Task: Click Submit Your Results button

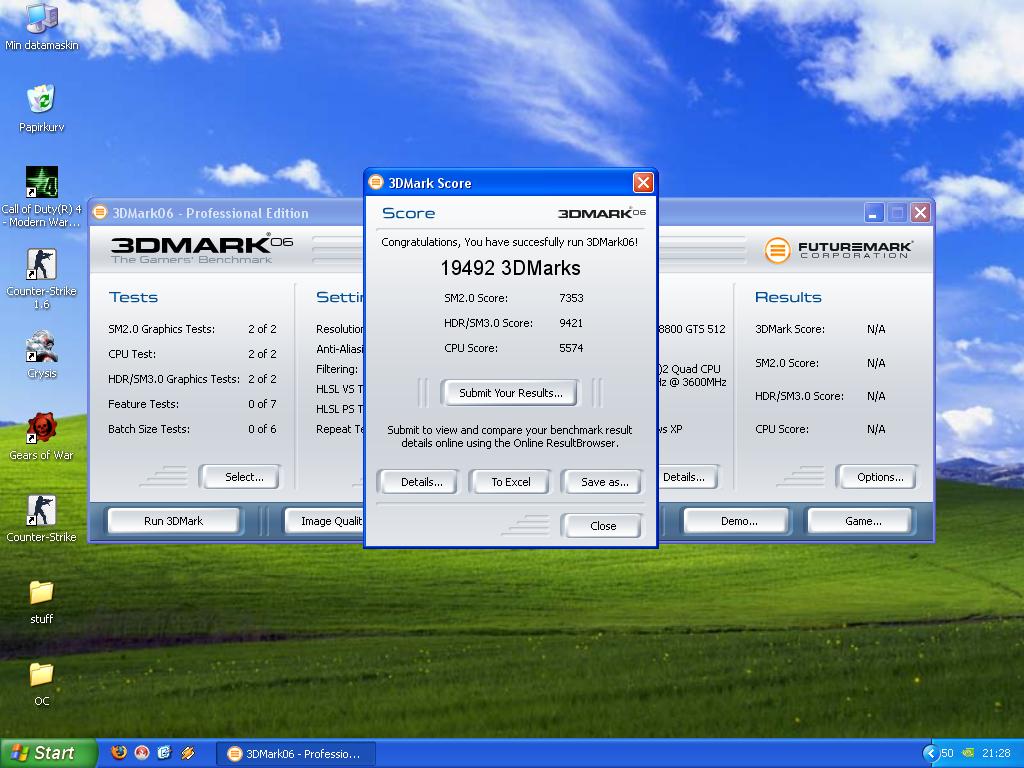Action: [x=510, y=392]
